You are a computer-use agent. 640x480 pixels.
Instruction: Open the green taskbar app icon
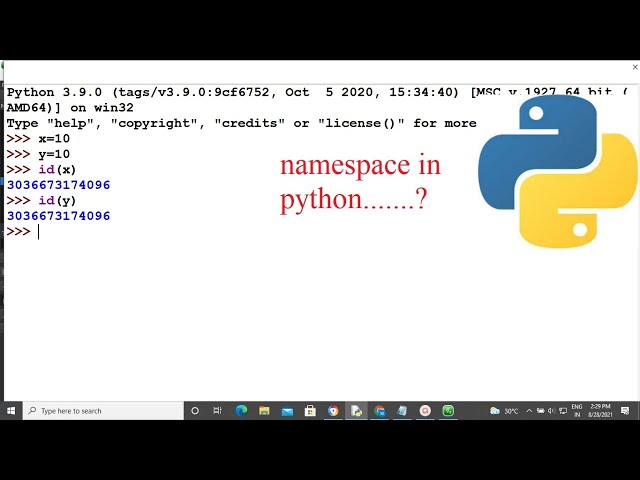tap(448, 411)
